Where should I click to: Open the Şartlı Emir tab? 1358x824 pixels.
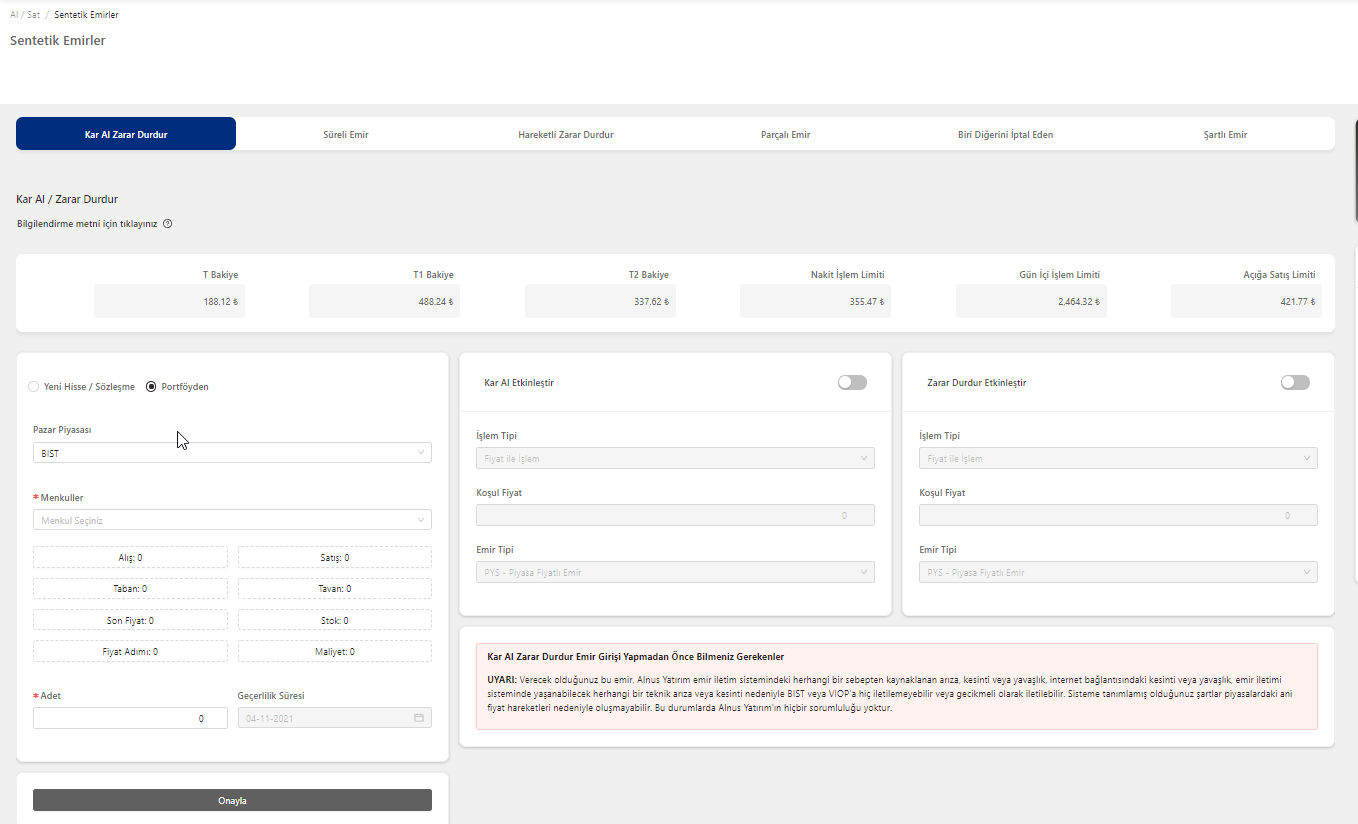tap(1225, 135)
